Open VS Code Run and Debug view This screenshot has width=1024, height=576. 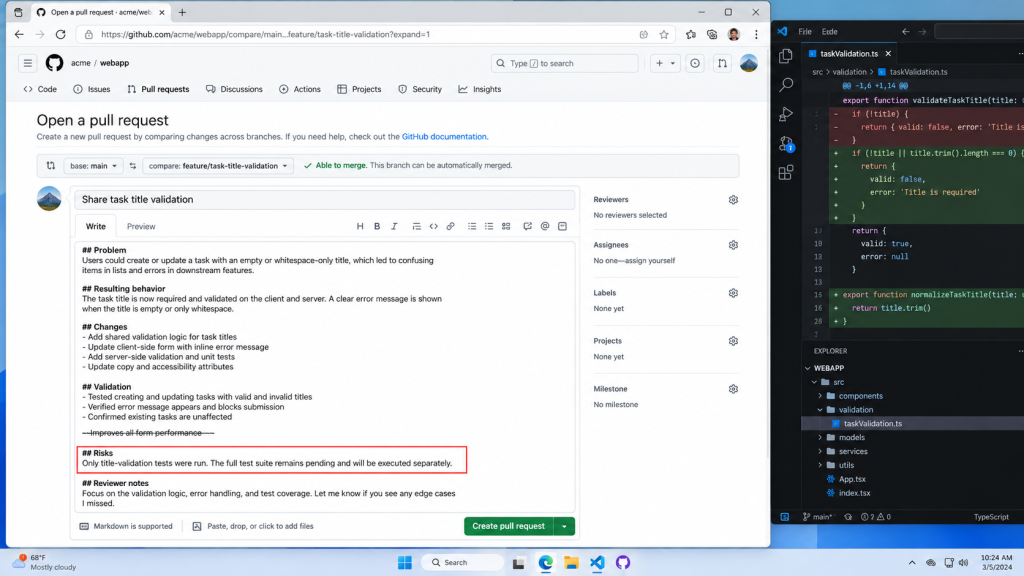tap(786, 114)
